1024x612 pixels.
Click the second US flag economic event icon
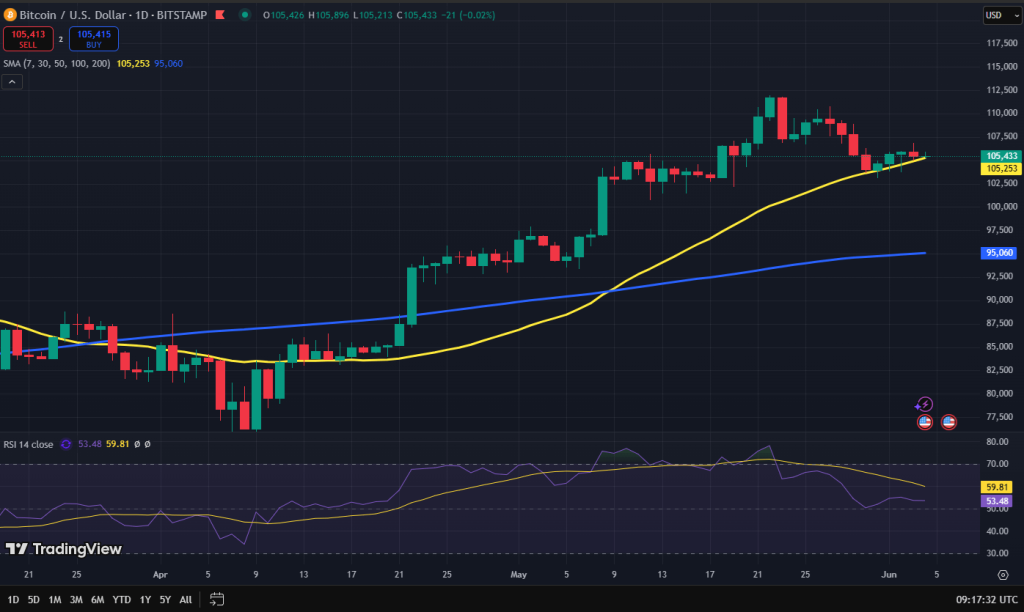(x=949, y=422)
